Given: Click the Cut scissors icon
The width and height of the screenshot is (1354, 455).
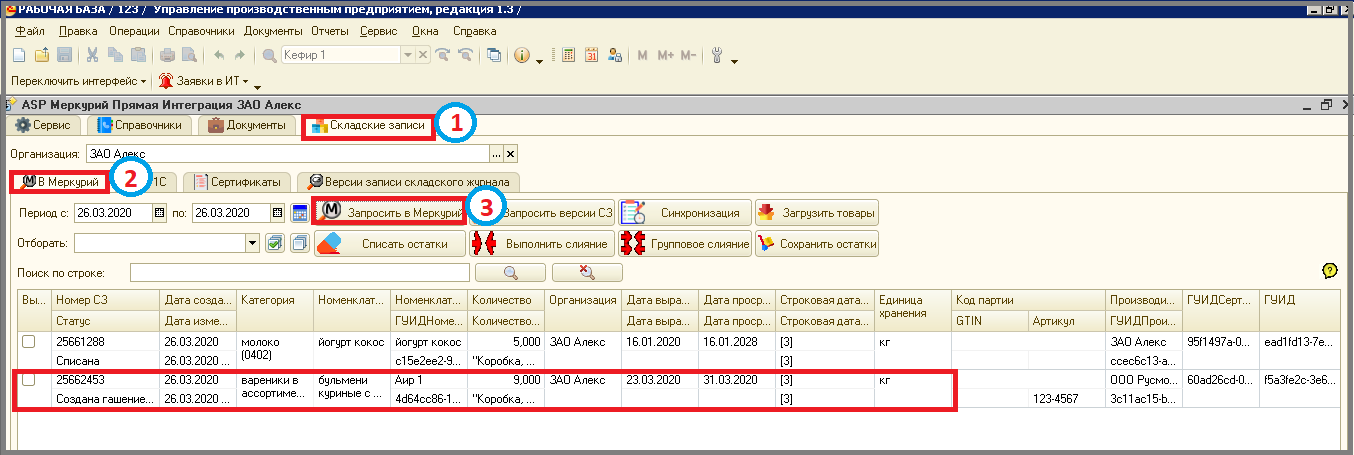Looking at the screenshot, I should pos(93,56).
